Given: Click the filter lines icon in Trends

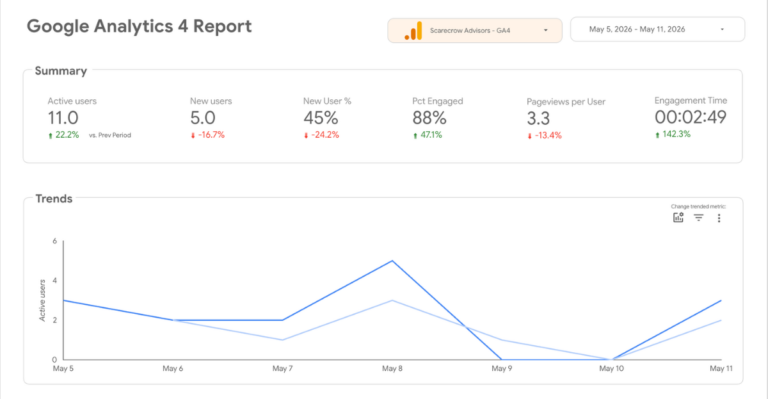Looking at the screenshot, I should 698,218.
